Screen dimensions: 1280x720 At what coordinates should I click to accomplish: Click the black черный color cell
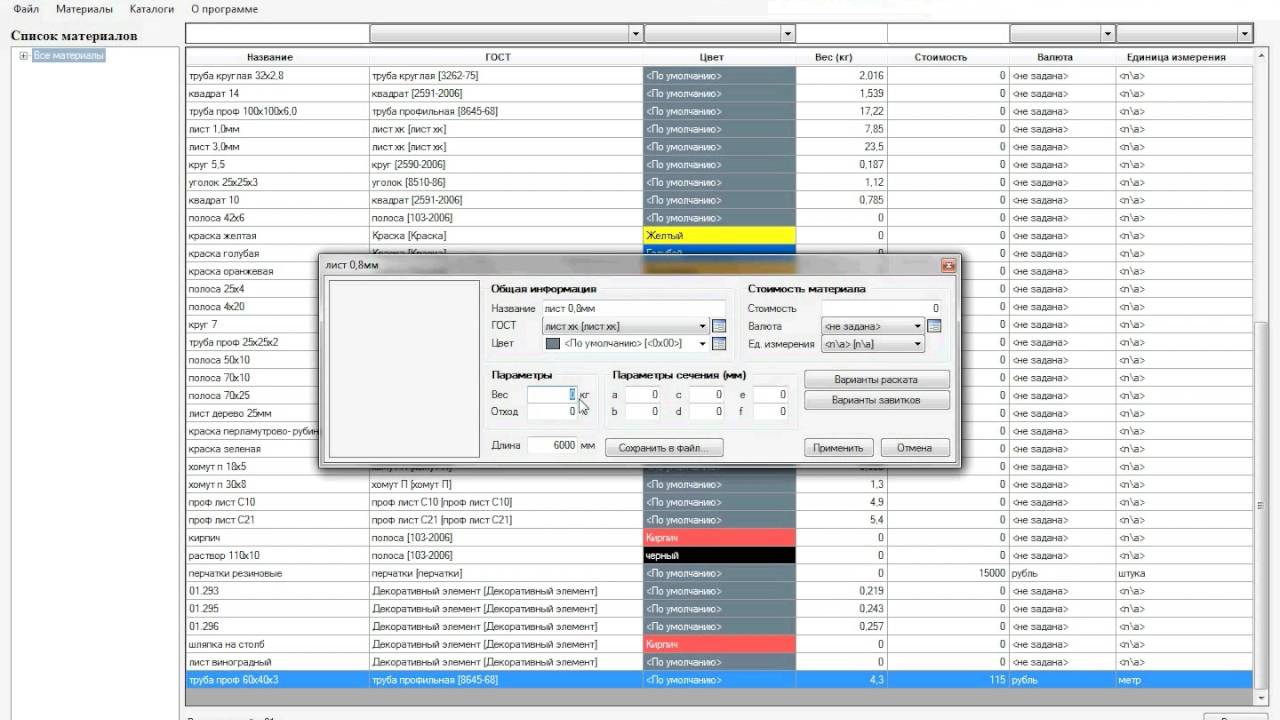719,556
